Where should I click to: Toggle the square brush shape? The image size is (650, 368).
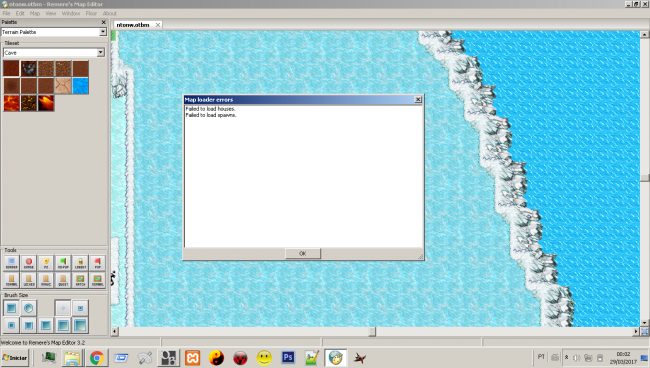click(12, 308)
